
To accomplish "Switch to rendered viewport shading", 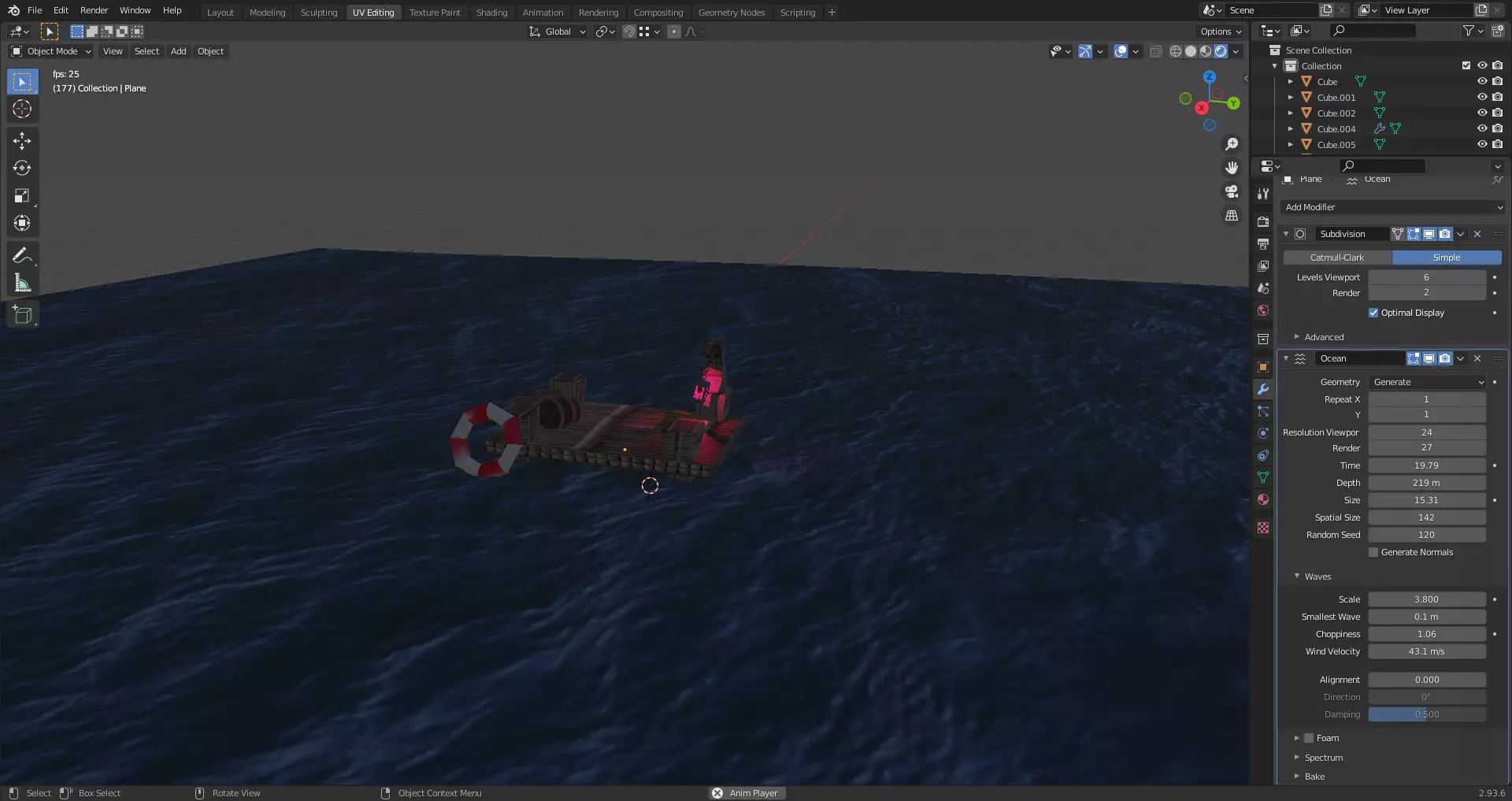I will coord(1221,51).
